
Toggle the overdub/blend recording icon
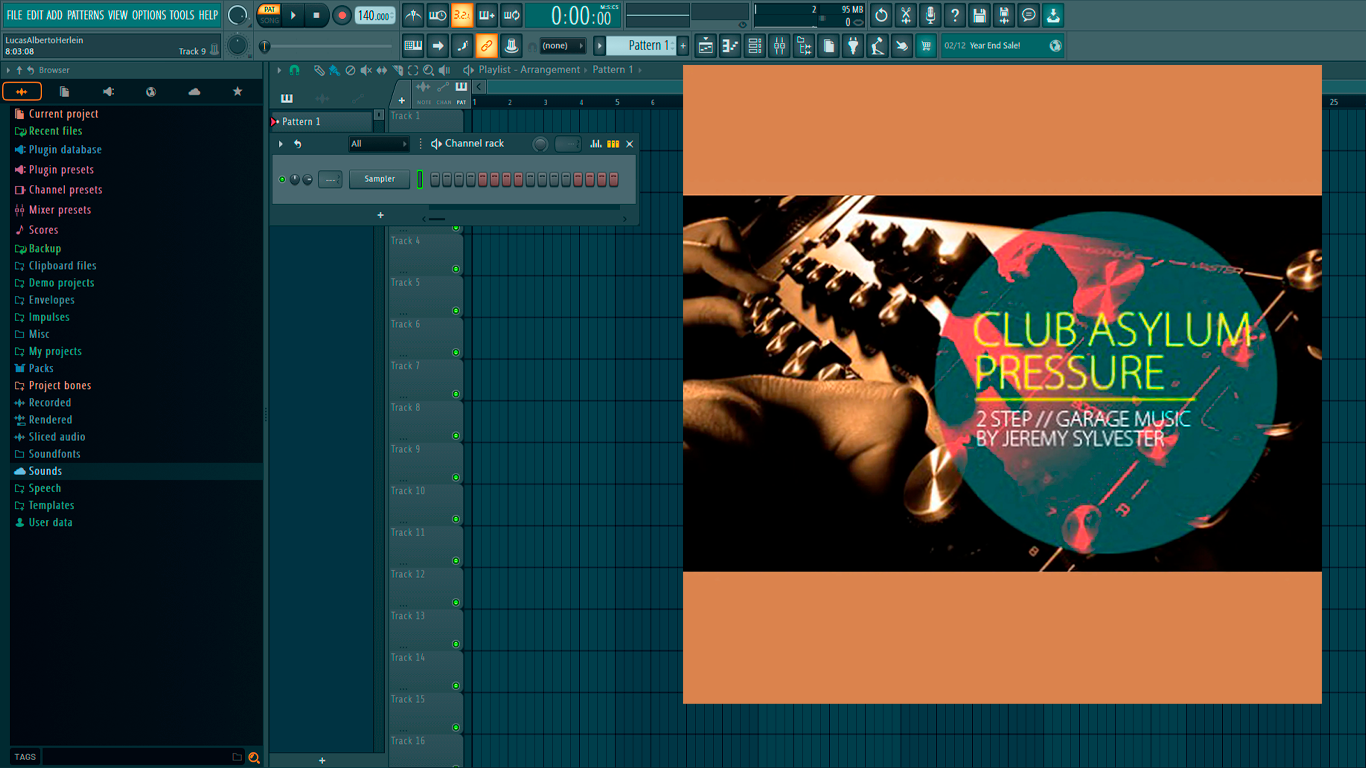(486, 15)
